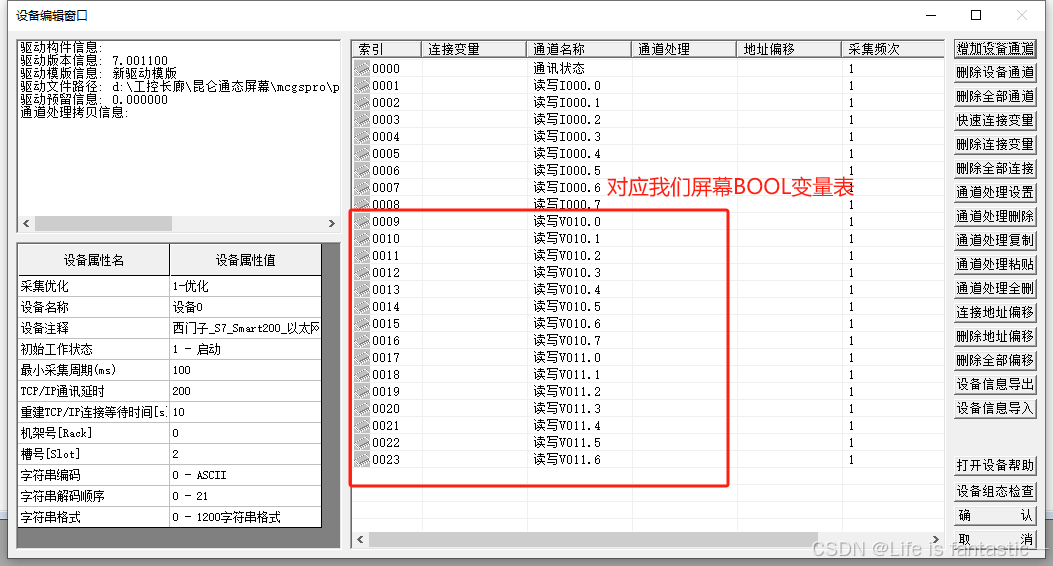The width and height of the screenshot is (1053, 566).
Task: Click 连接变量 column header
Action: coord(474,49)
